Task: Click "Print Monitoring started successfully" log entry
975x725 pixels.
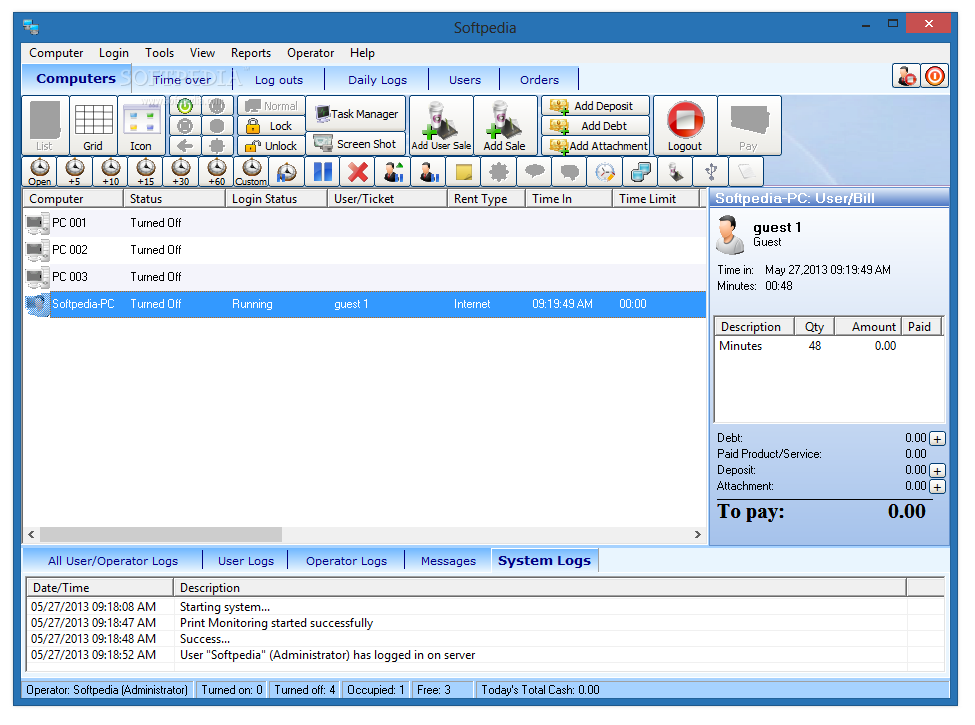Action: pos(276,623)
